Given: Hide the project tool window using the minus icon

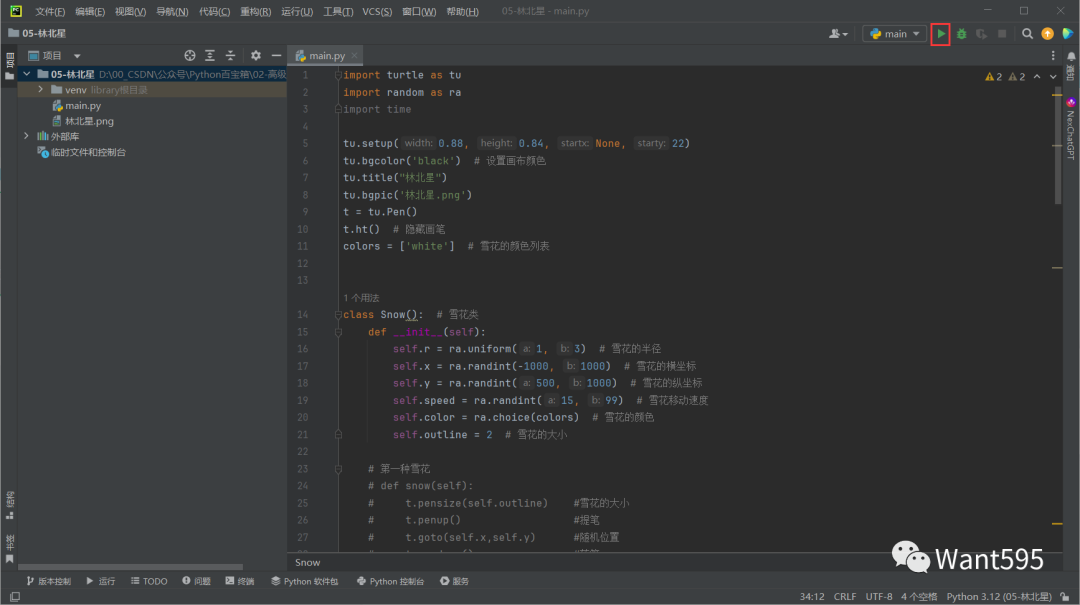Looking at the screenshot, I should [x=274, y=56].
